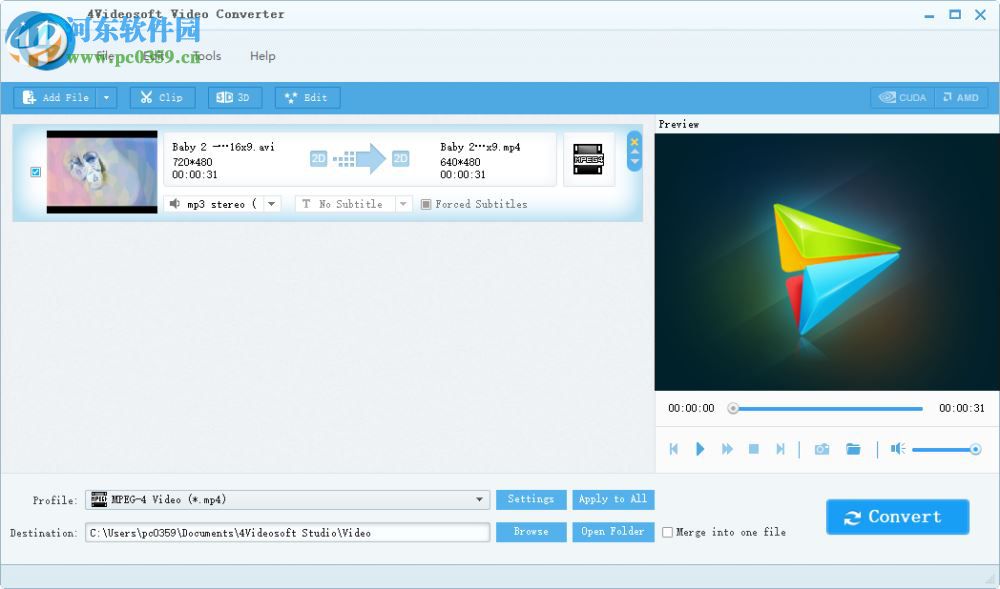Select the Clip tool
This screenshot has height=589, width=1000.
(x=162, y=97)
